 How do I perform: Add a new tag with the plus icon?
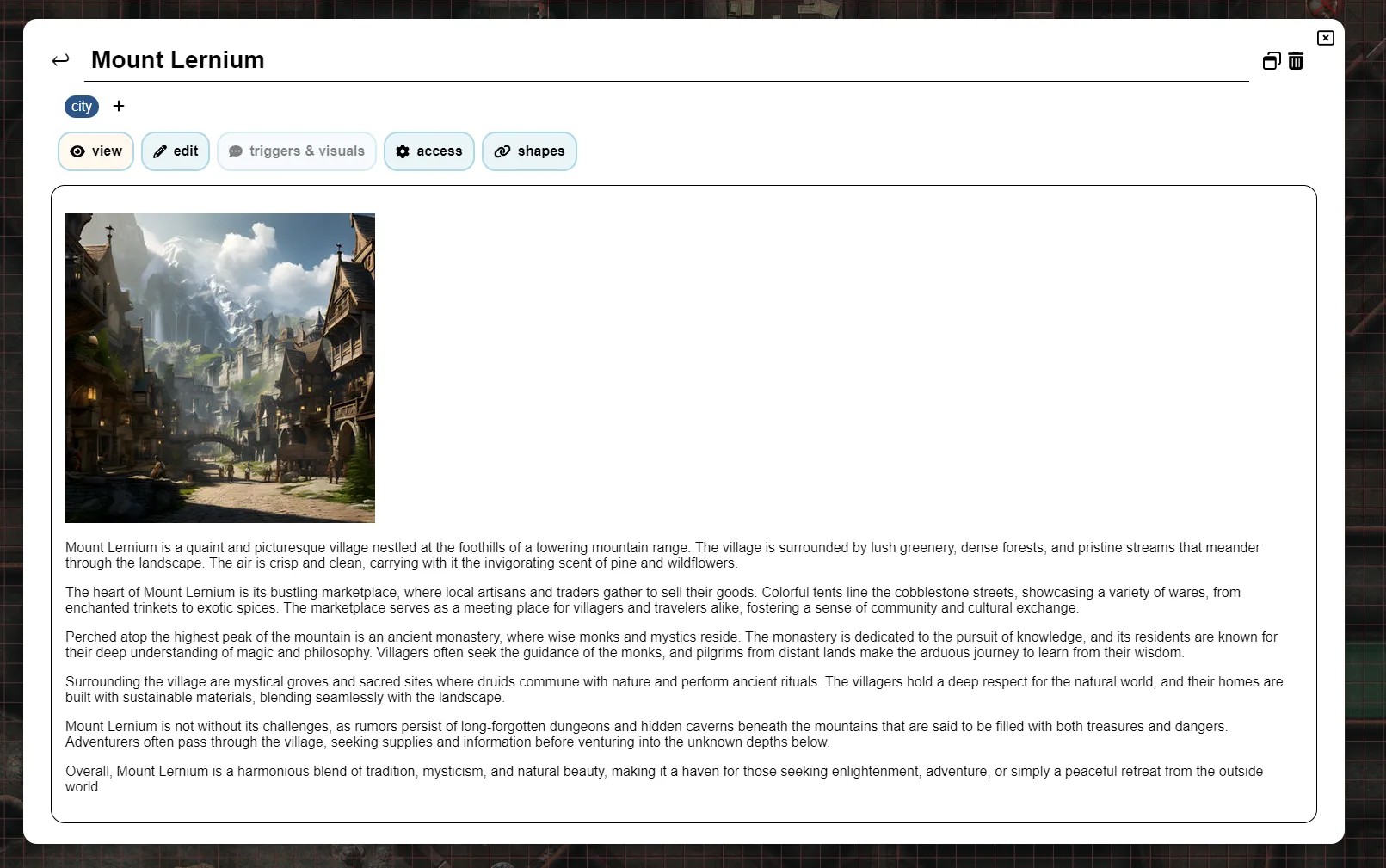(119, 106)
